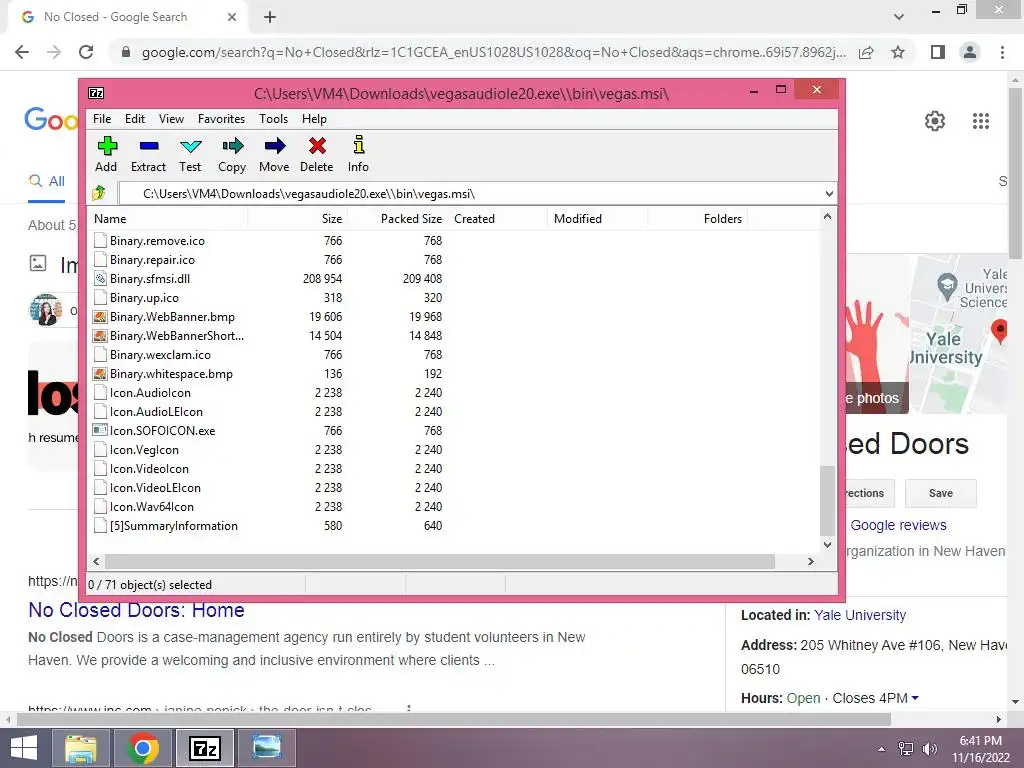Click the 7z logo in title bar
The width and height of the screenshot is (1024, 768).
click(x=96, y=93)
